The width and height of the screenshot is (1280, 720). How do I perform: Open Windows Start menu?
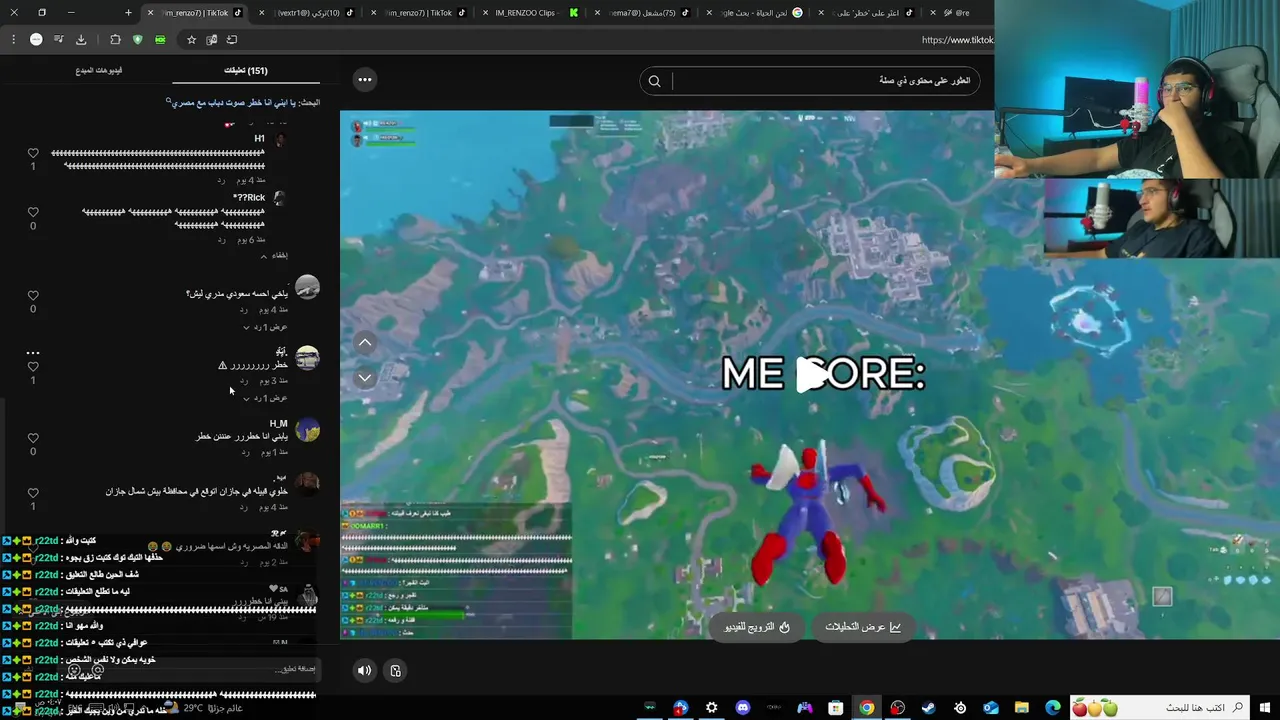tap(1264, 708)
